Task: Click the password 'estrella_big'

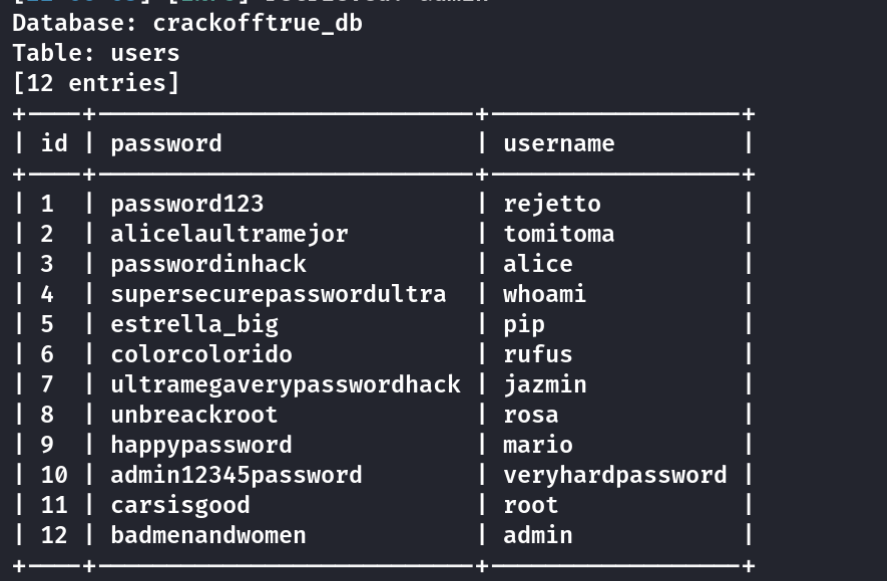Action: [195, 325]
